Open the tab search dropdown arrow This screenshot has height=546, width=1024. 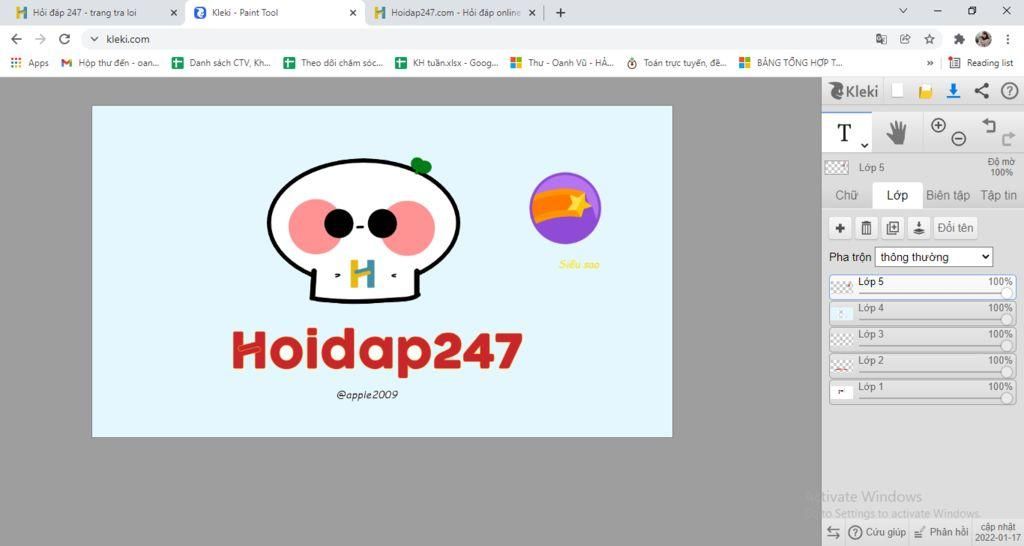(x=903, y=11)
